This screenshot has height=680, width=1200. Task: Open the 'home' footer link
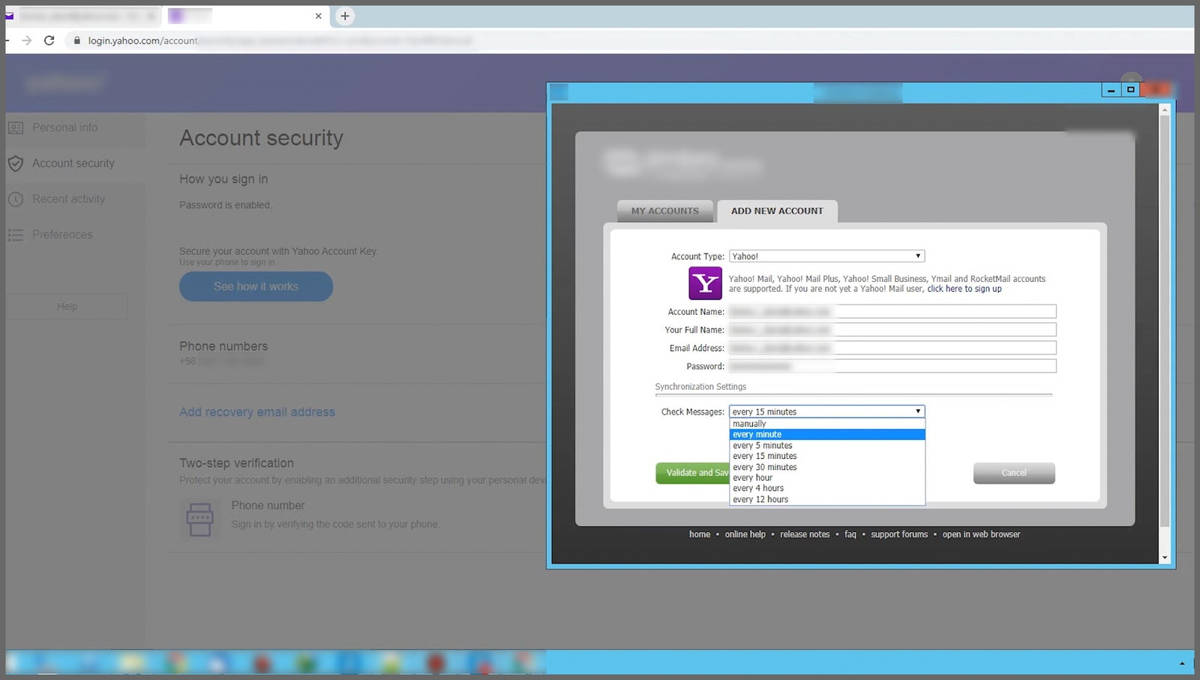click(x=699, y=535)
